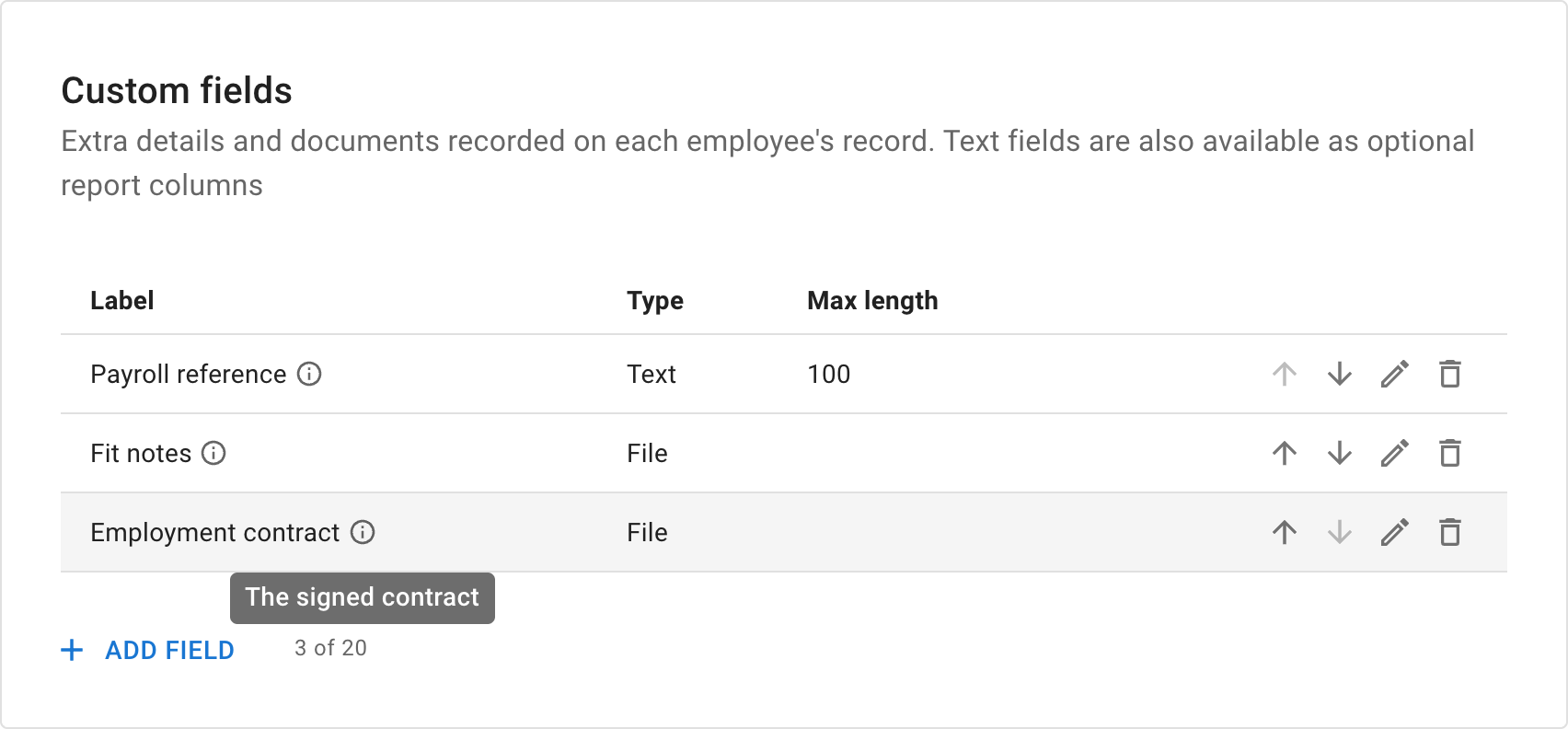Show info for Payroll reference
Image resolution: width=1568 pixels, height=729 pixels.
pos(309,374)
